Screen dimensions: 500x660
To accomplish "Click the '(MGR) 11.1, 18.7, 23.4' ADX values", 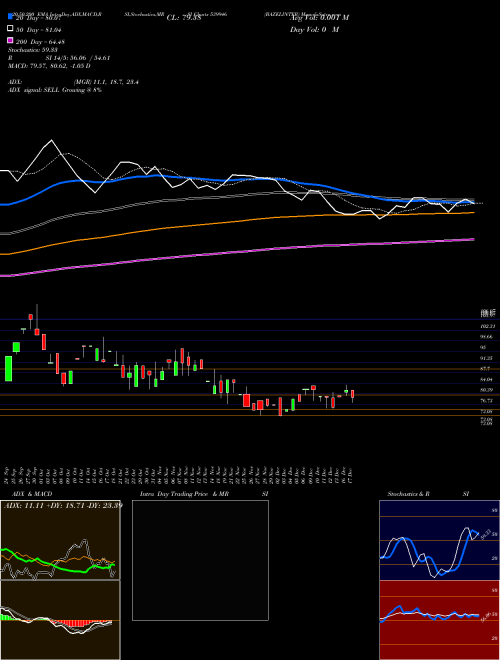I will pos(106,82).
